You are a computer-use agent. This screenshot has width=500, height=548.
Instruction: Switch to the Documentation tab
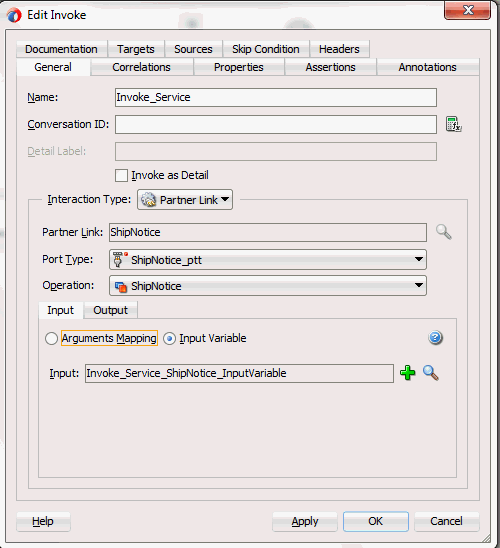(x=61, y=49)
